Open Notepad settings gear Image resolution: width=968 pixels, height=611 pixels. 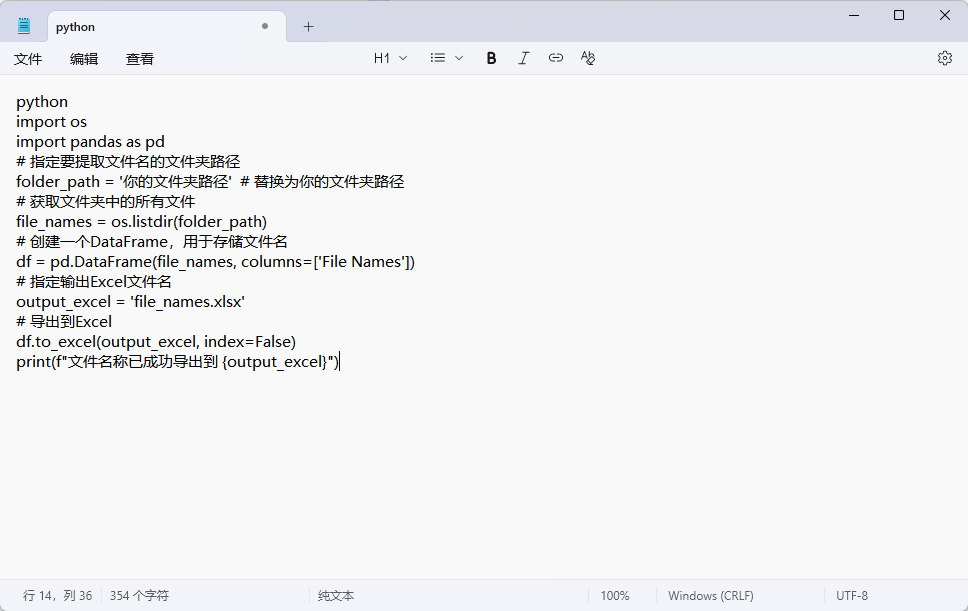[x=945, y=58]
